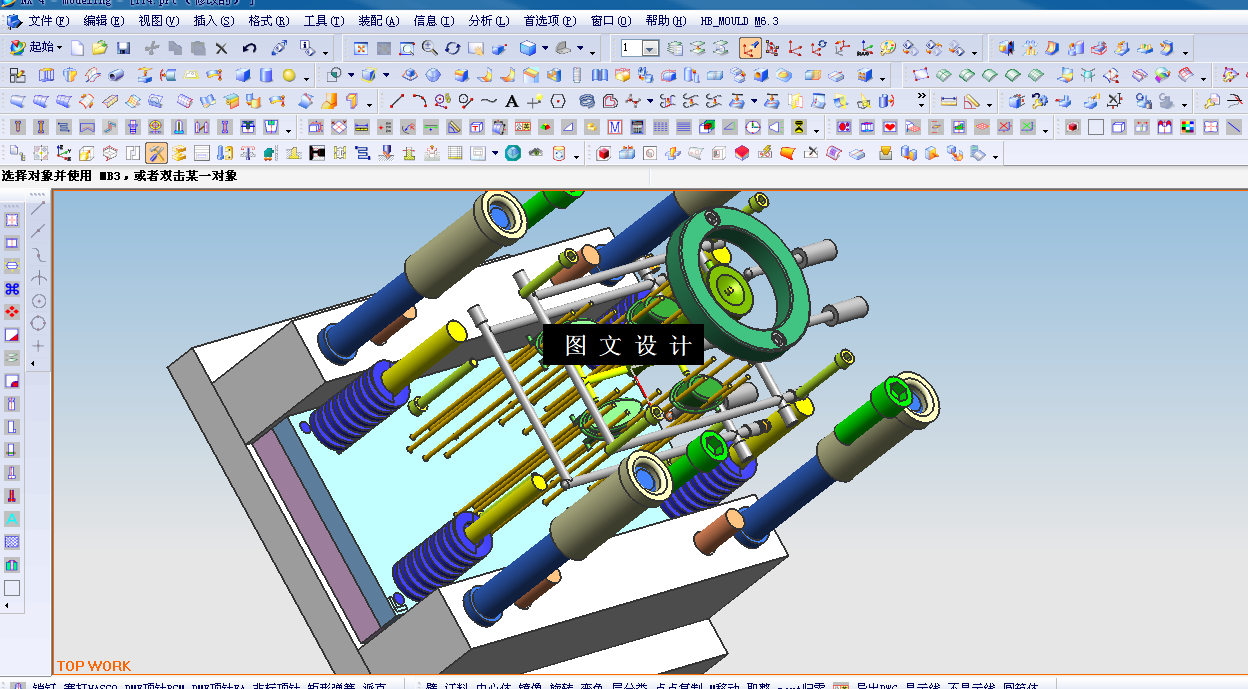
Task: Click the blue block primitive icon
Action: 245,75
